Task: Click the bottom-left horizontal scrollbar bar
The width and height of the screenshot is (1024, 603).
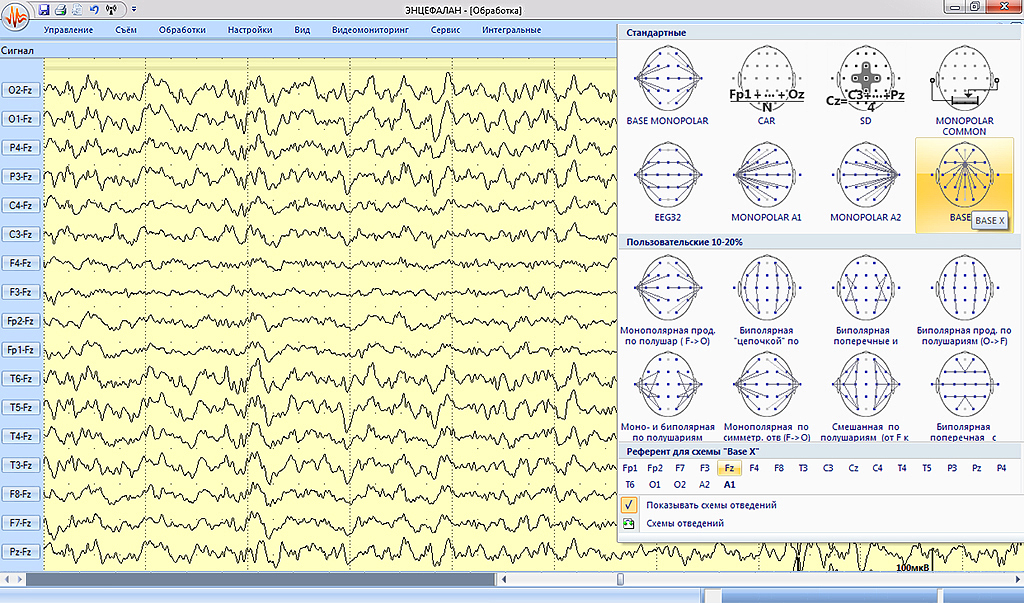Action: (261, 579)
